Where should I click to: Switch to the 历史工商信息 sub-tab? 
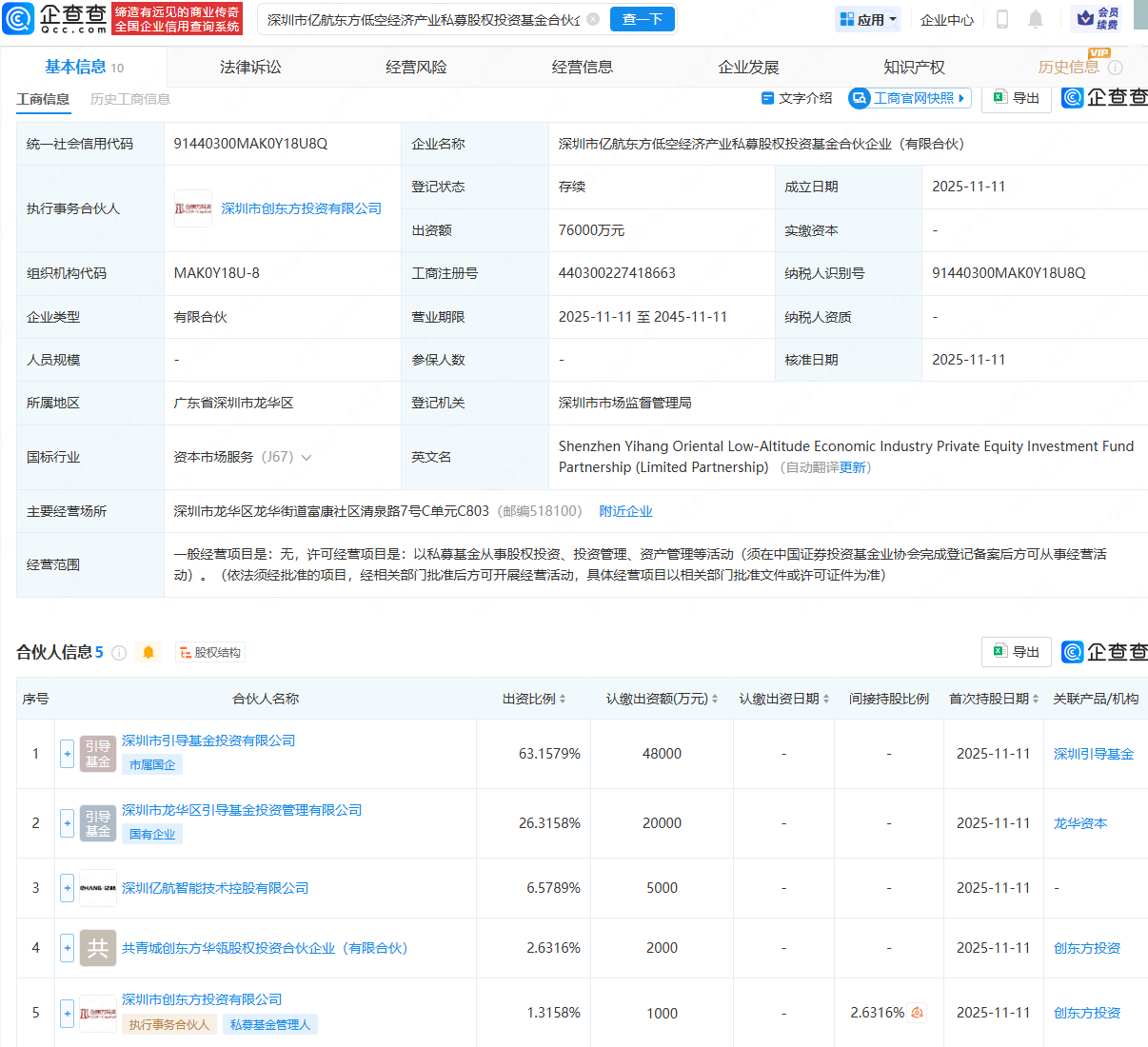coord(129,99)
